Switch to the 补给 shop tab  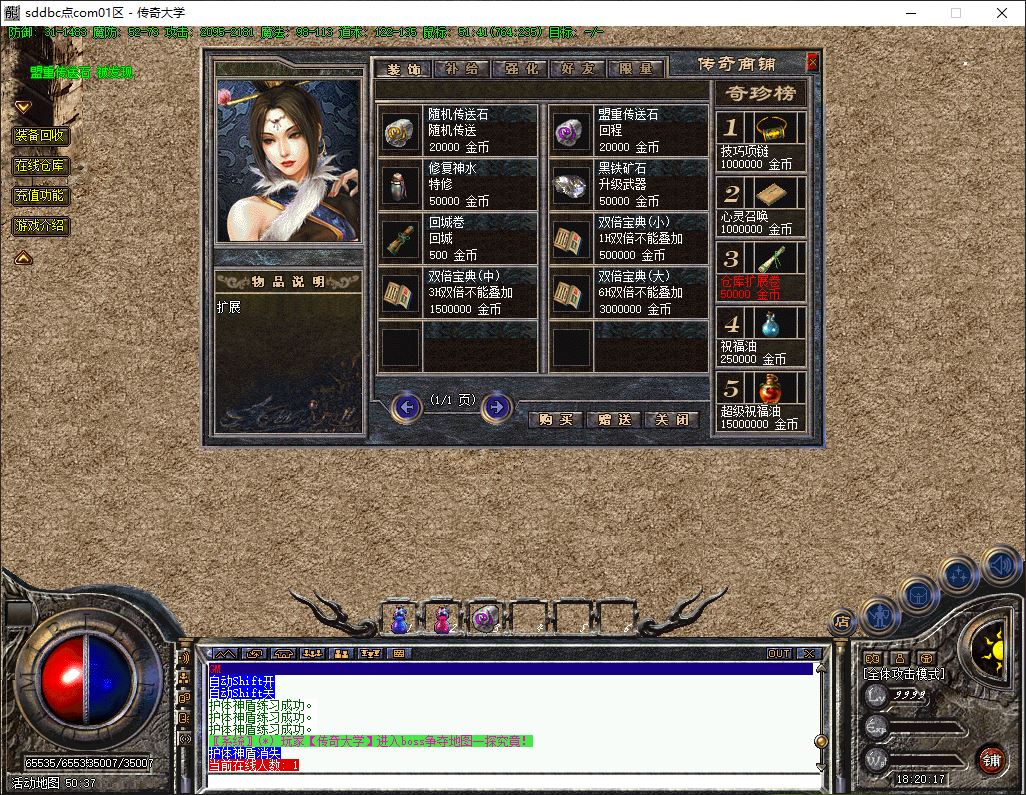pos(461,69)
